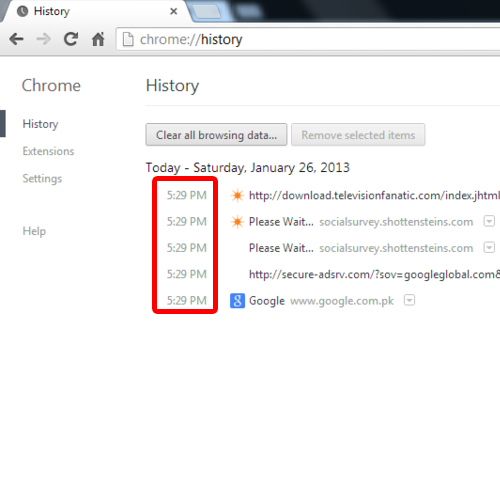The image size is (500, 500).
Task: Click the clock icon on History tab
Action: pyautogui.click(x=23, y=11)
